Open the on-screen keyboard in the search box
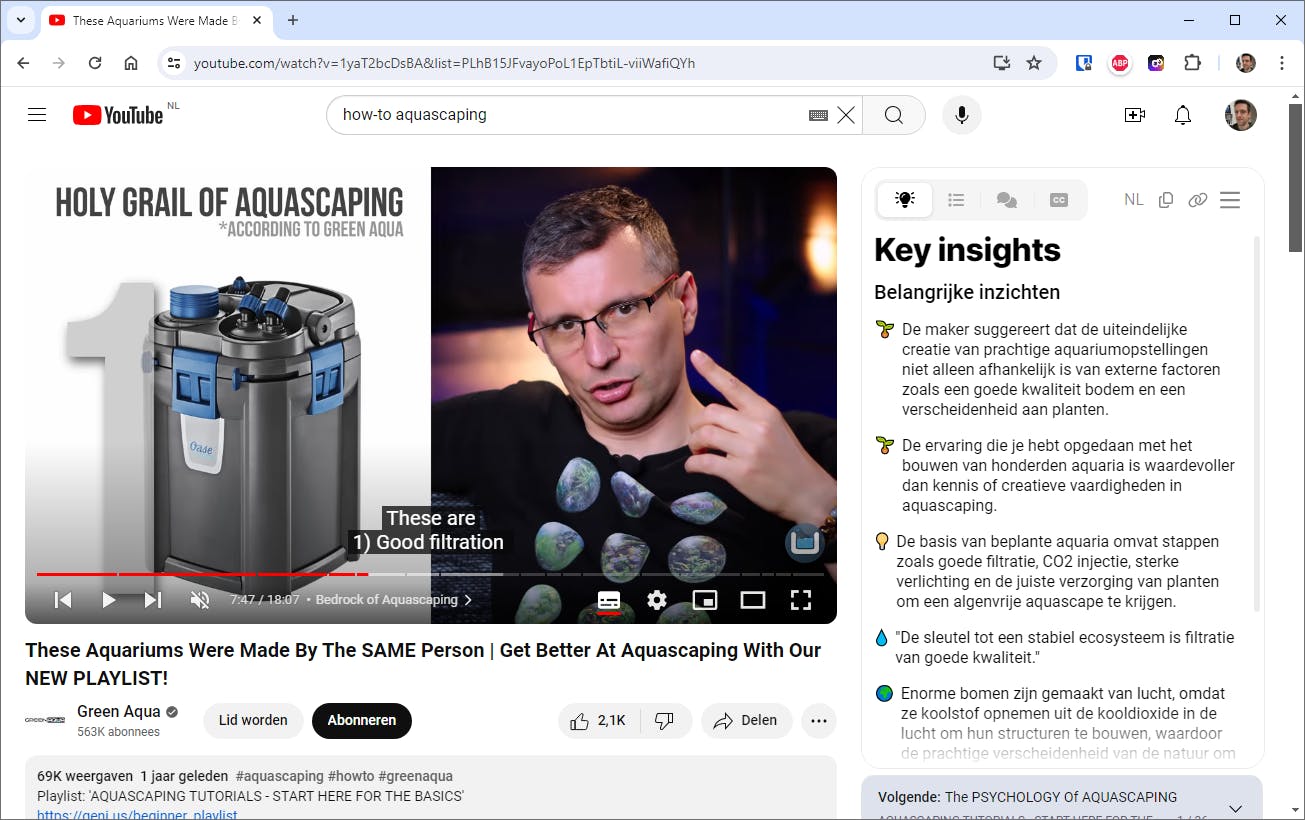1305x820 pixels. 818,115
